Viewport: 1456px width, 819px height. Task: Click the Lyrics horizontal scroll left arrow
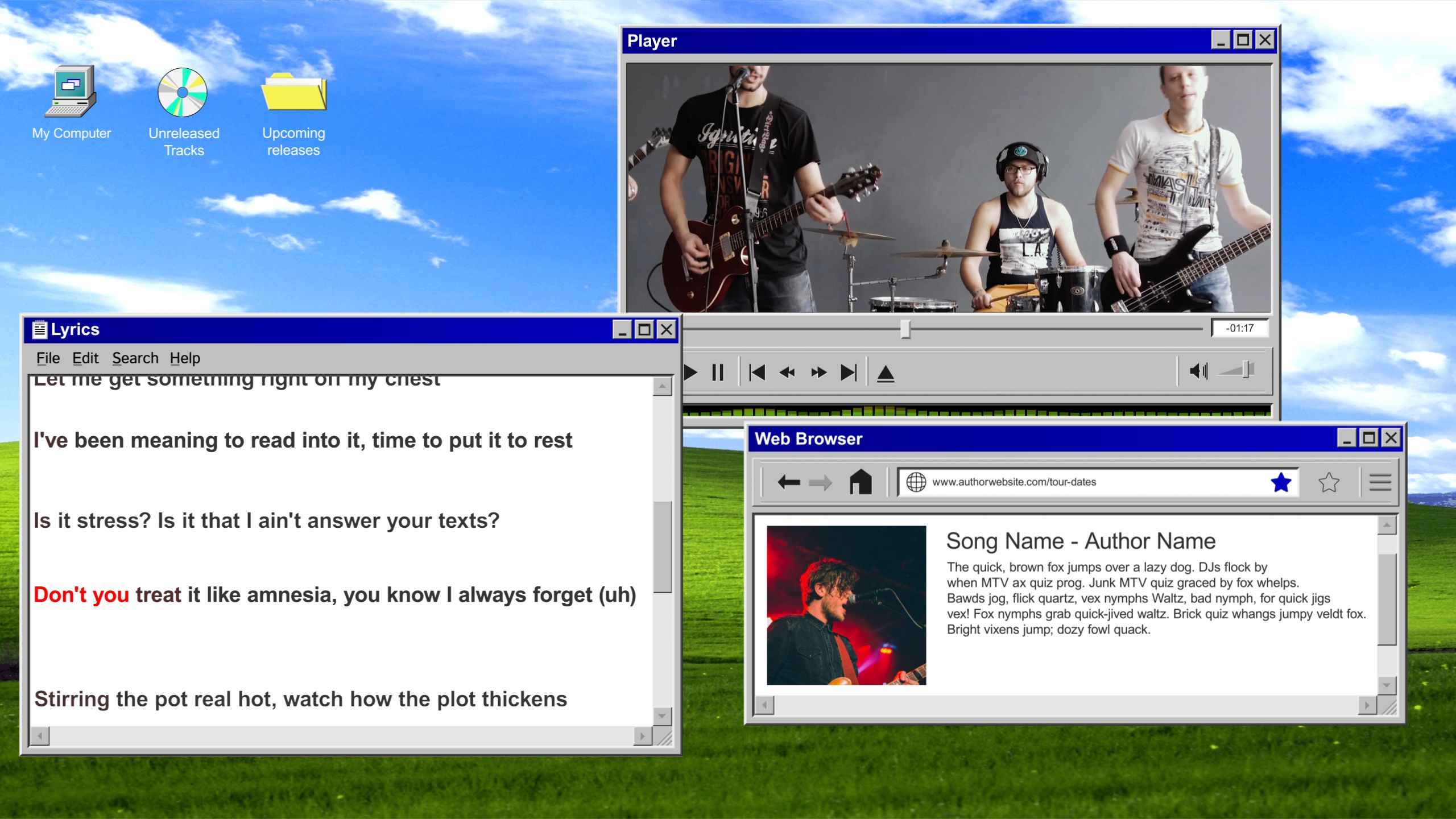click(x=40, y=737)
